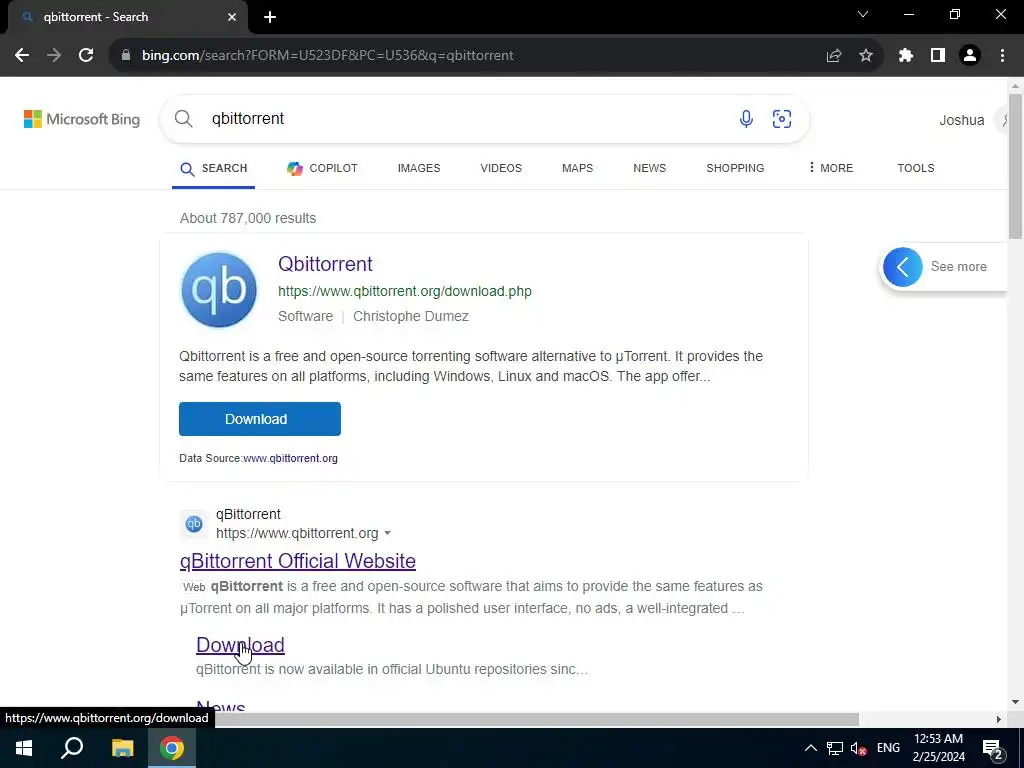This screenshot has height=768, width=1024.
Task: Click the blue Download button
Action: 260,419
